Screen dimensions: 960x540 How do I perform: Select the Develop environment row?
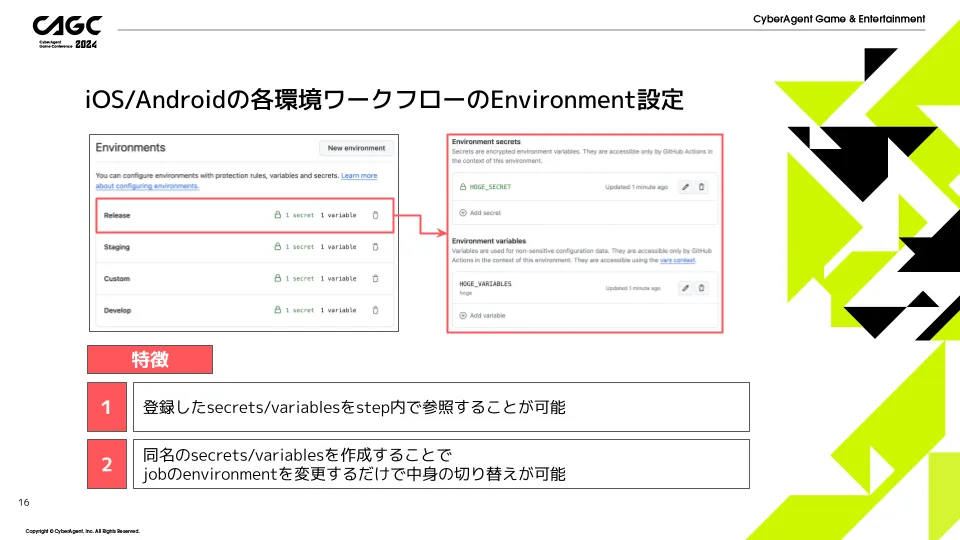coord(118,311)
